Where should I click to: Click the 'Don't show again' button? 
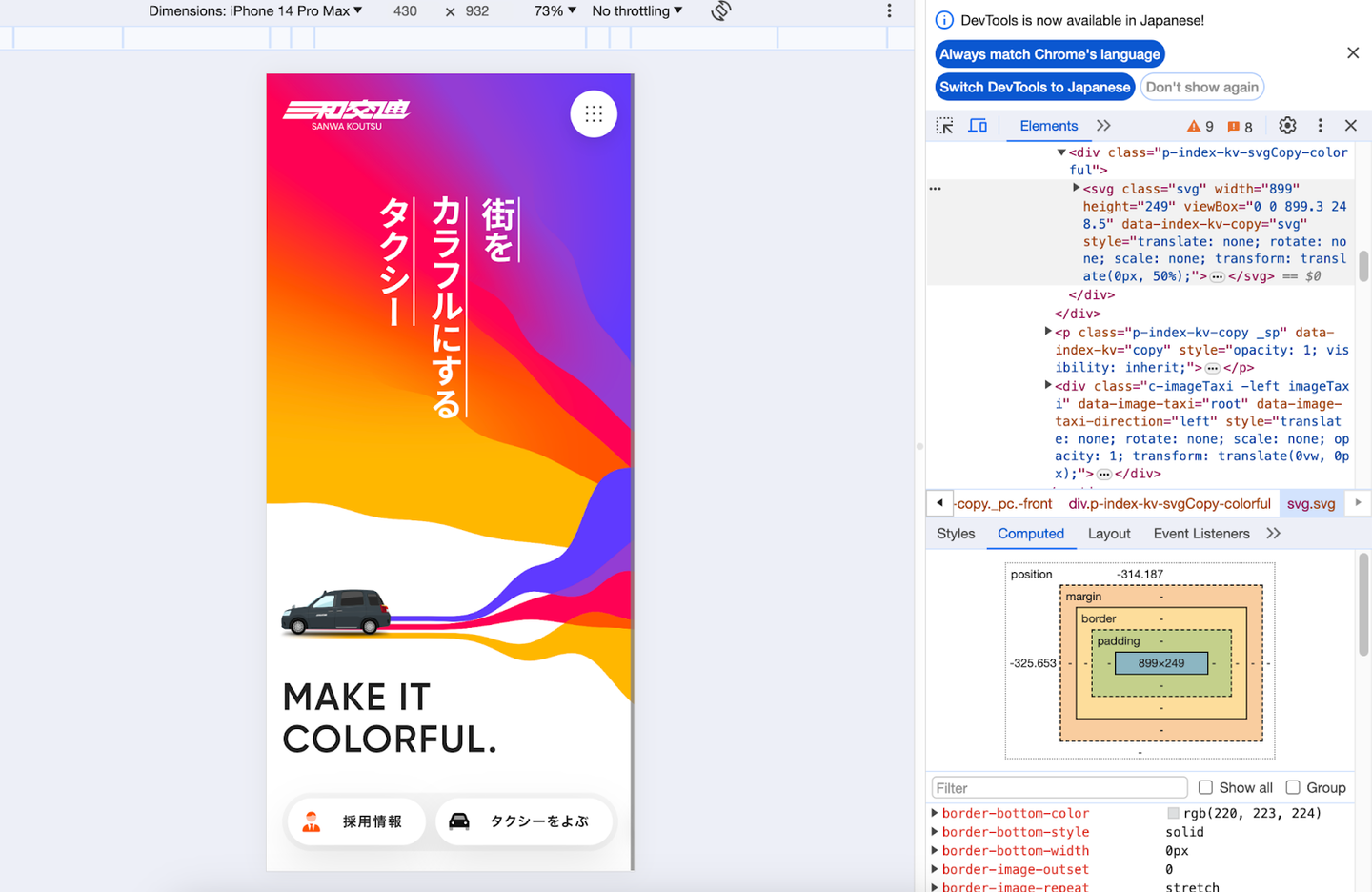point(1202,87)
